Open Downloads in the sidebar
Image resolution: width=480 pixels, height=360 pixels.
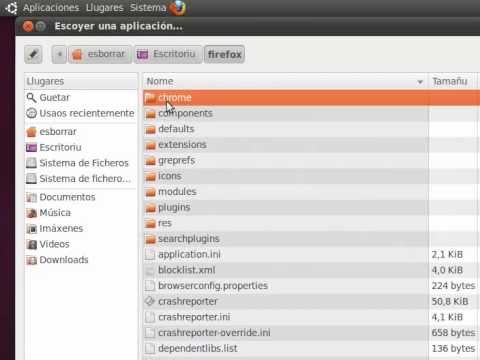pos(81,260)
